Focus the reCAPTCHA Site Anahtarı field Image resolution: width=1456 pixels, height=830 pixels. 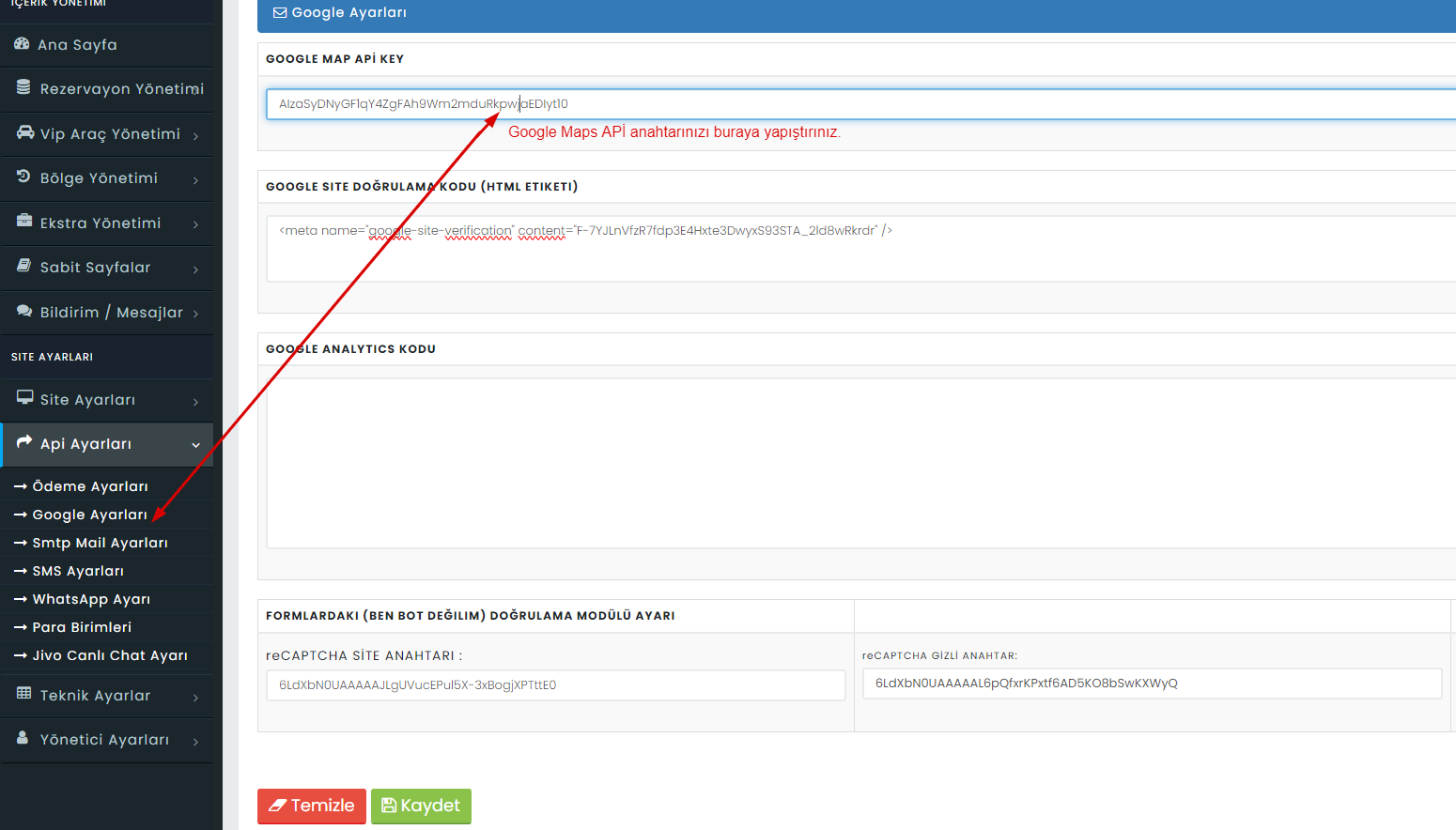tap(556, 685)
